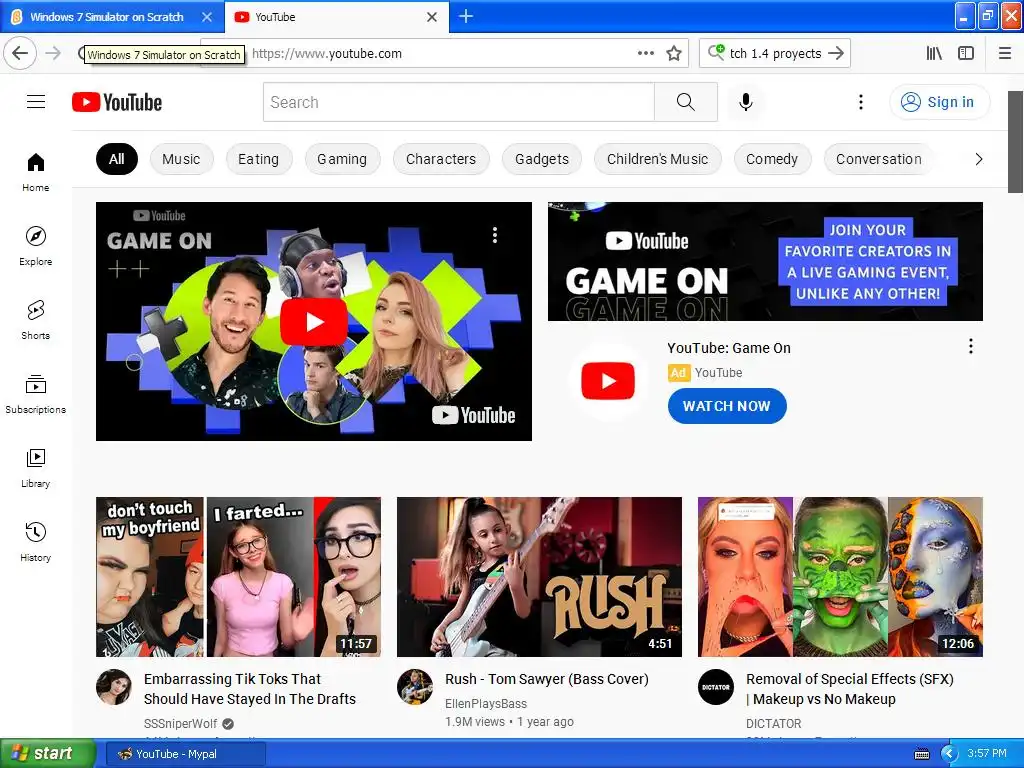1024x768 pixels.
Task: Open Rush - Tom Sawyer title link
Action: pyautogui.click(x=547, y=679)
